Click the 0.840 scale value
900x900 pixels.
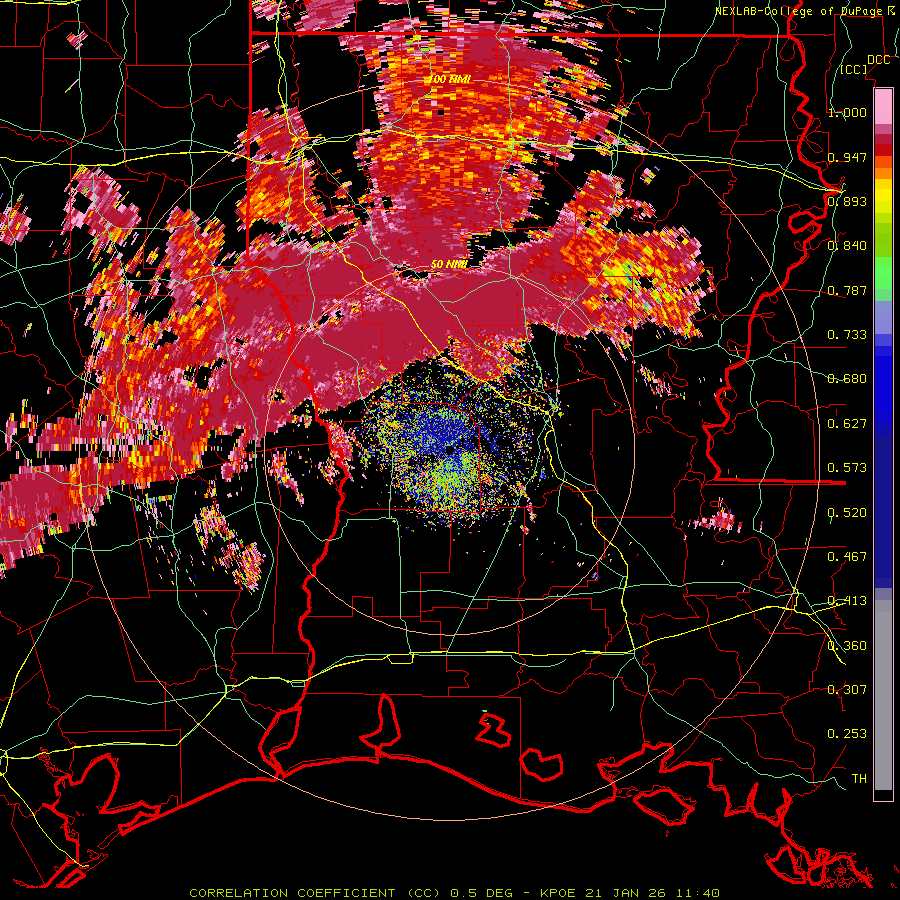pyautogui.click(x=847, y=246)
